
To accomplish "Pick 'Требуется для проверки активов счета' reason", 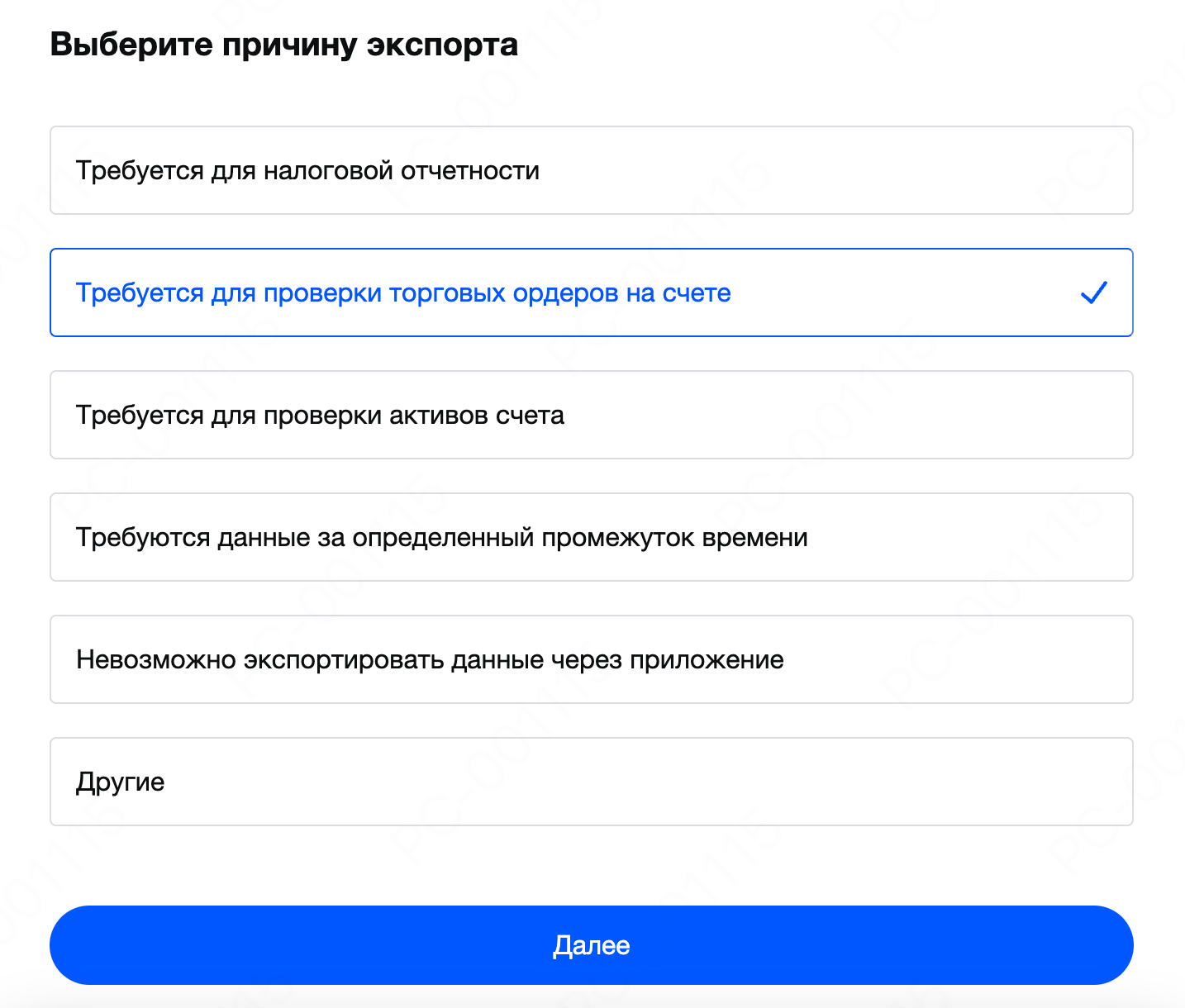I will tap(592, 415).
